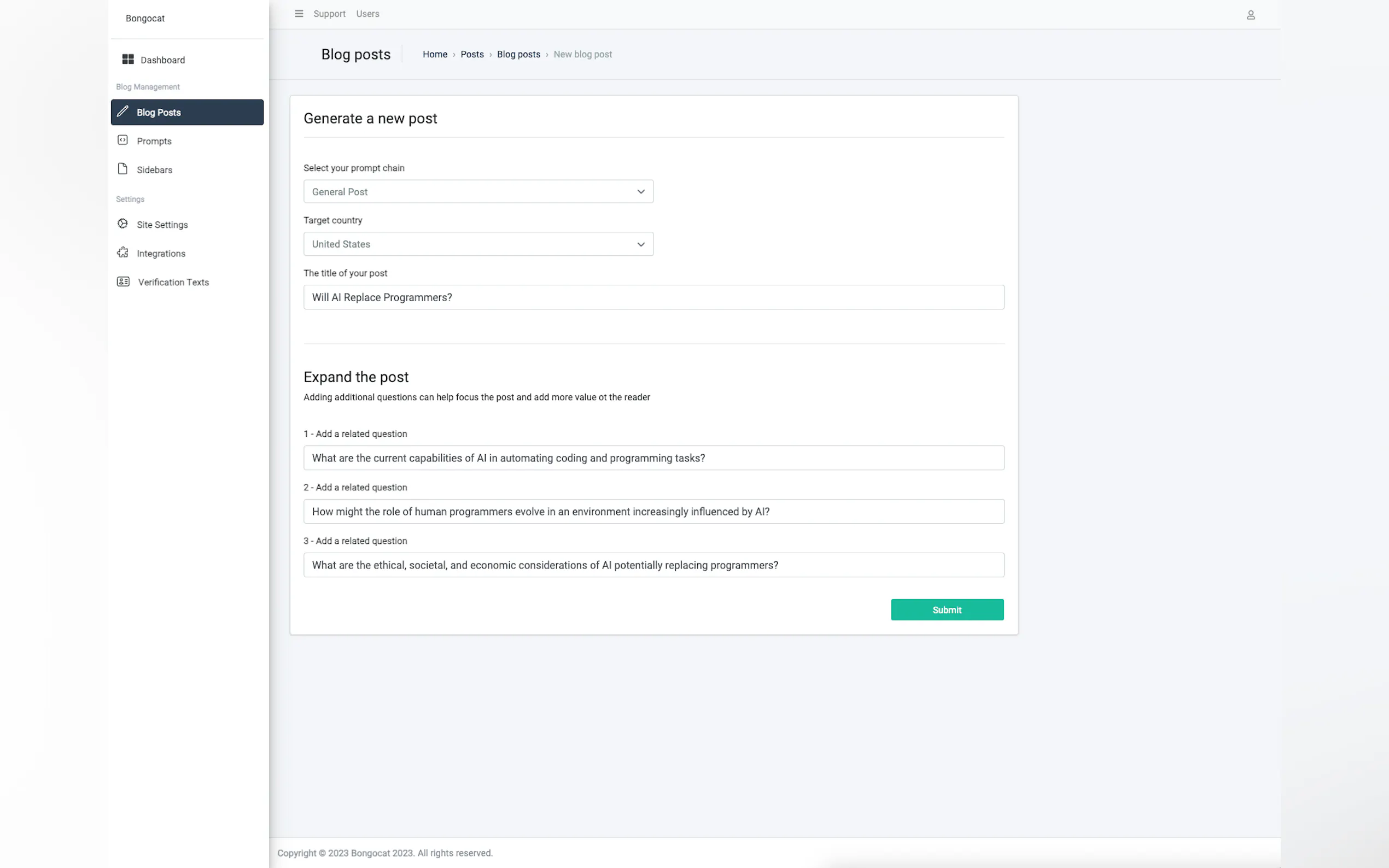Click the Sidebars document icon
The image size is (1389, 868).
[122, 169]
